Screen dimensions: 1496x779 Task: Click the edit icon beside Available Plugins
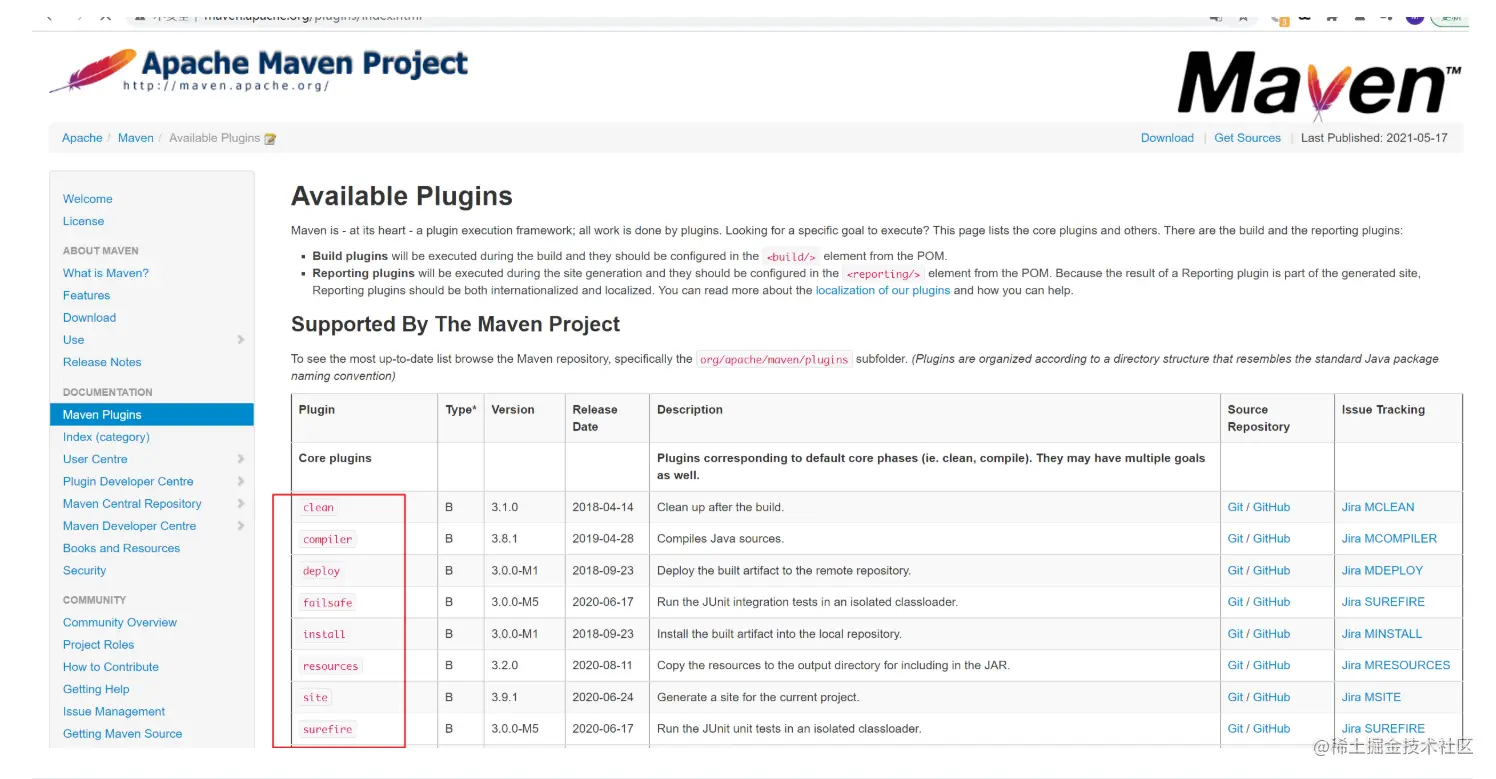click(x=270, y=139)
